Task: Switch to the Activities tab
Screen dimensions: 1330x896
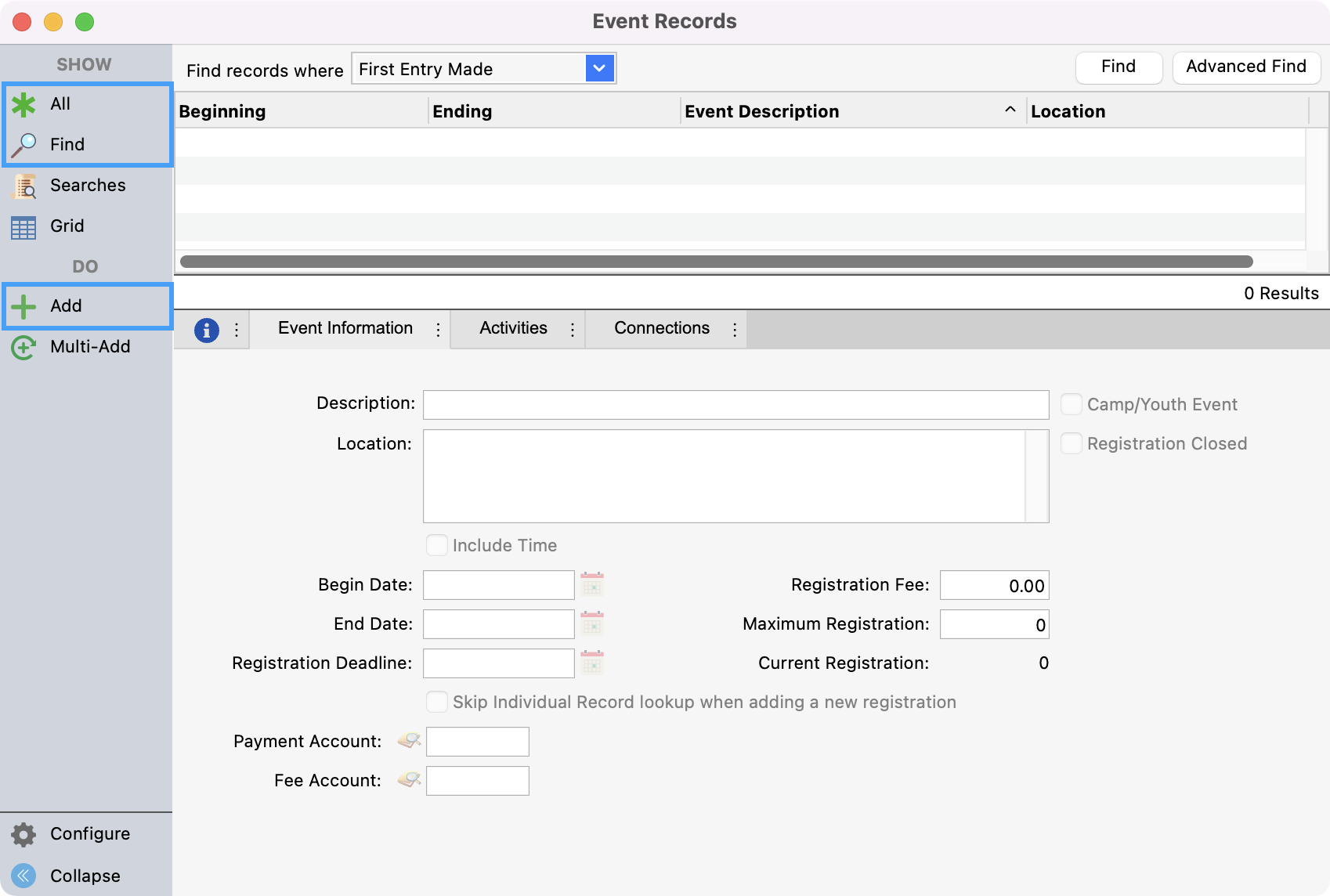Action: 513,328
